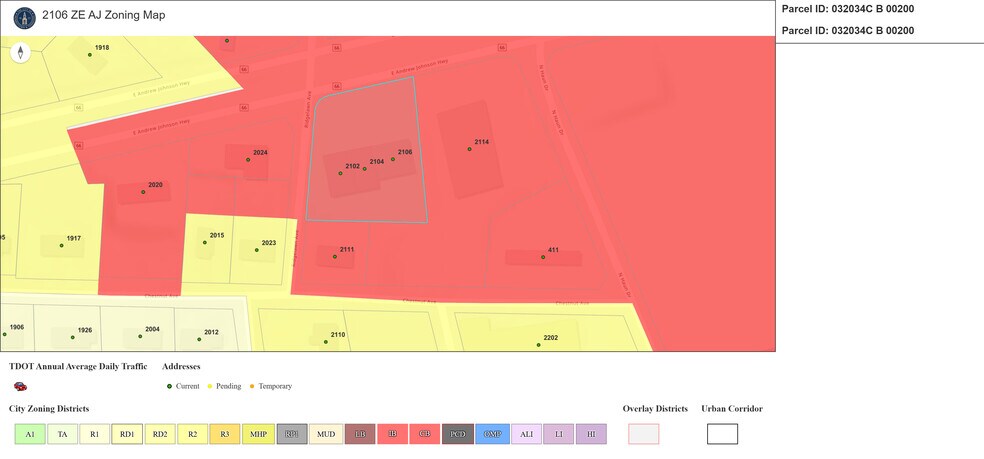Click the yellow Pending address dot in legend
Image resolution: width=984 pixels, height=459 pixels.
(x=210, y=386)
